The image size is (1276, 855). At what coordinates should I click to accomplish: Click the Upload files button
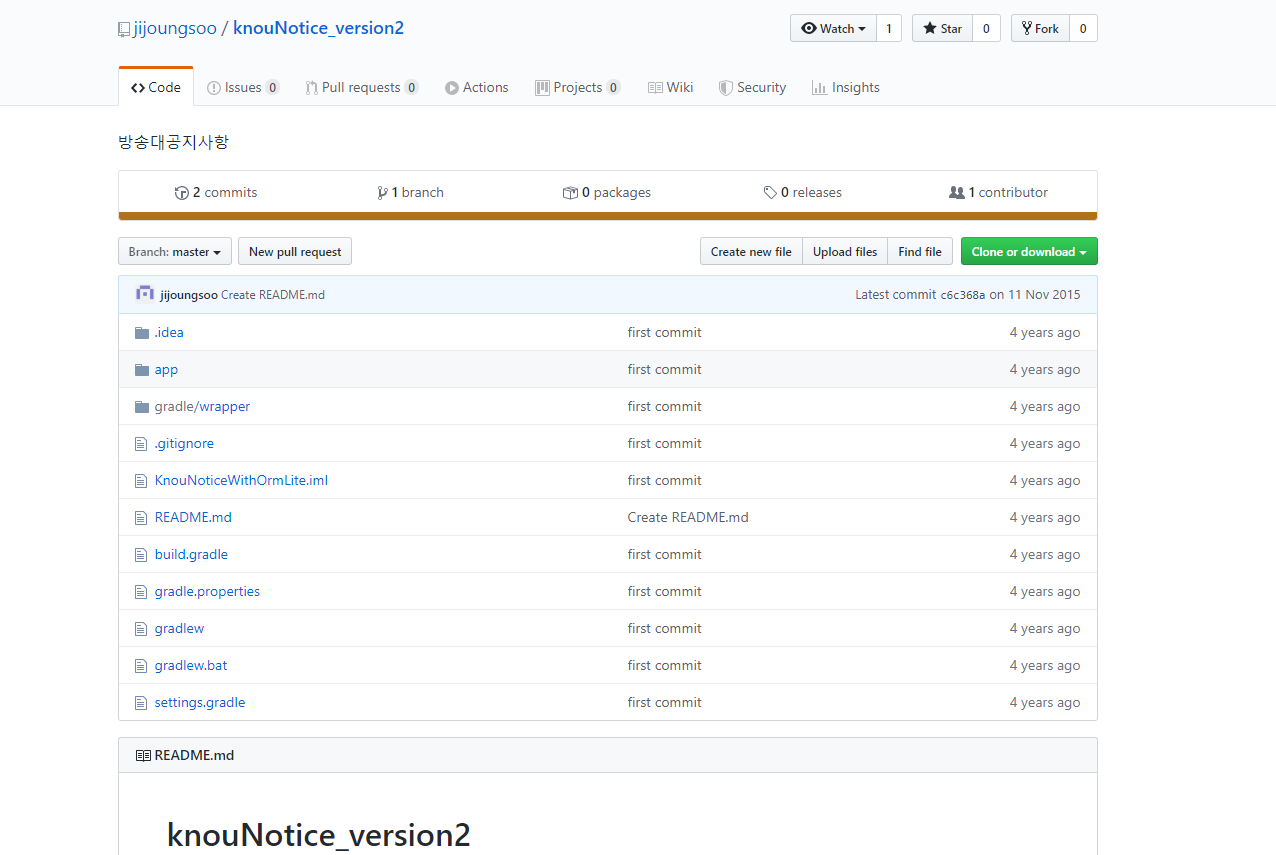[845, 252]
